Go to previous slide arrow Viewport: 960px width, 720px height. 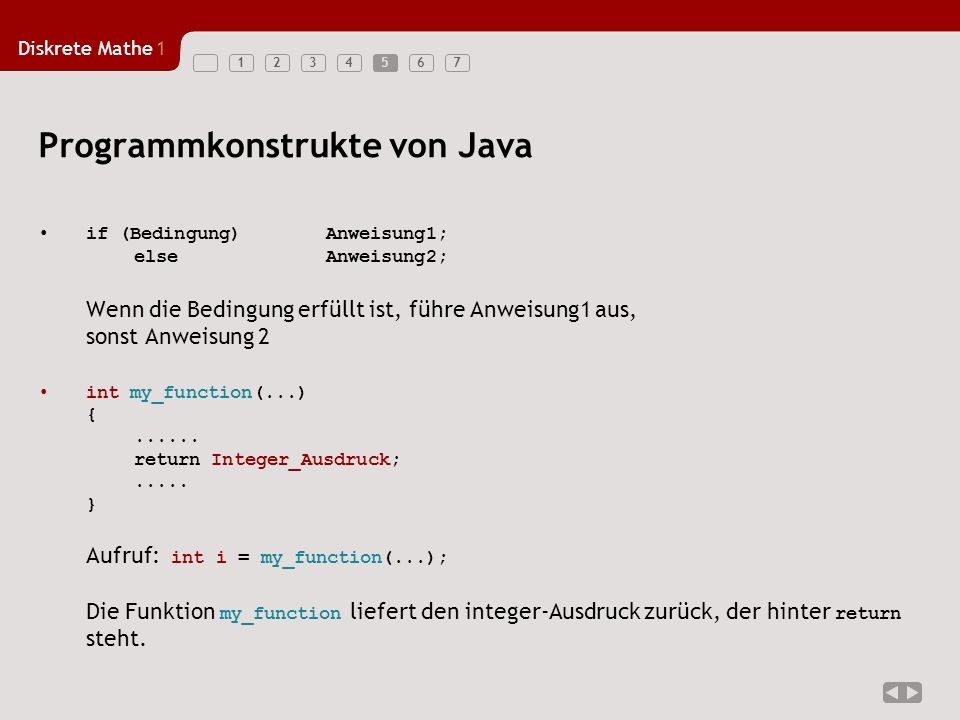click(892, 692)
